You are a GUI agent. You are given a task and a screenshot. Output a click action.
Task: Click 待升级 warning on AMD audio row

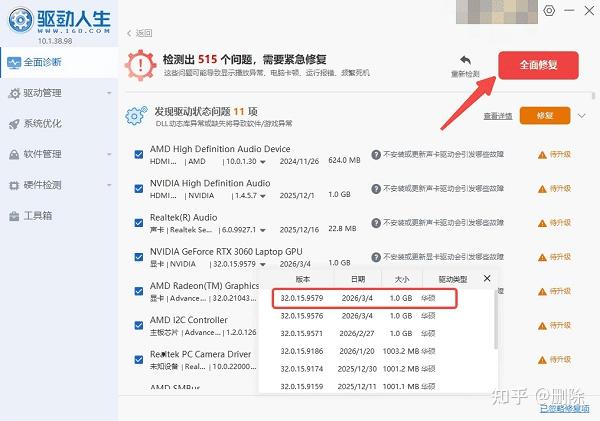point(554,155)
